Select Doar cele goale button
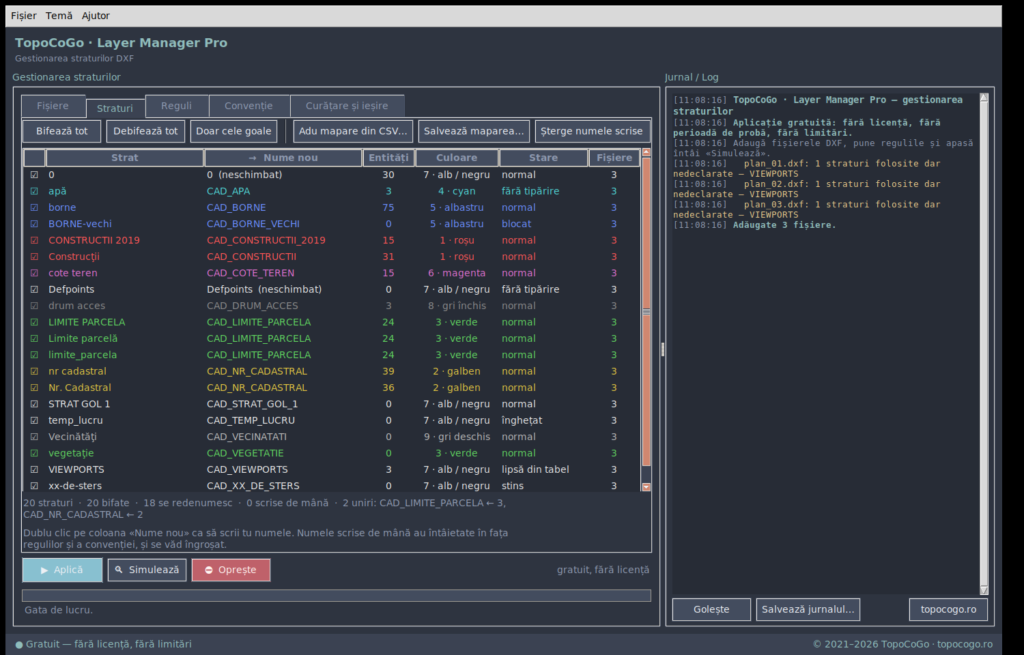Viewport: 1024px width, 655px height. 233,131
